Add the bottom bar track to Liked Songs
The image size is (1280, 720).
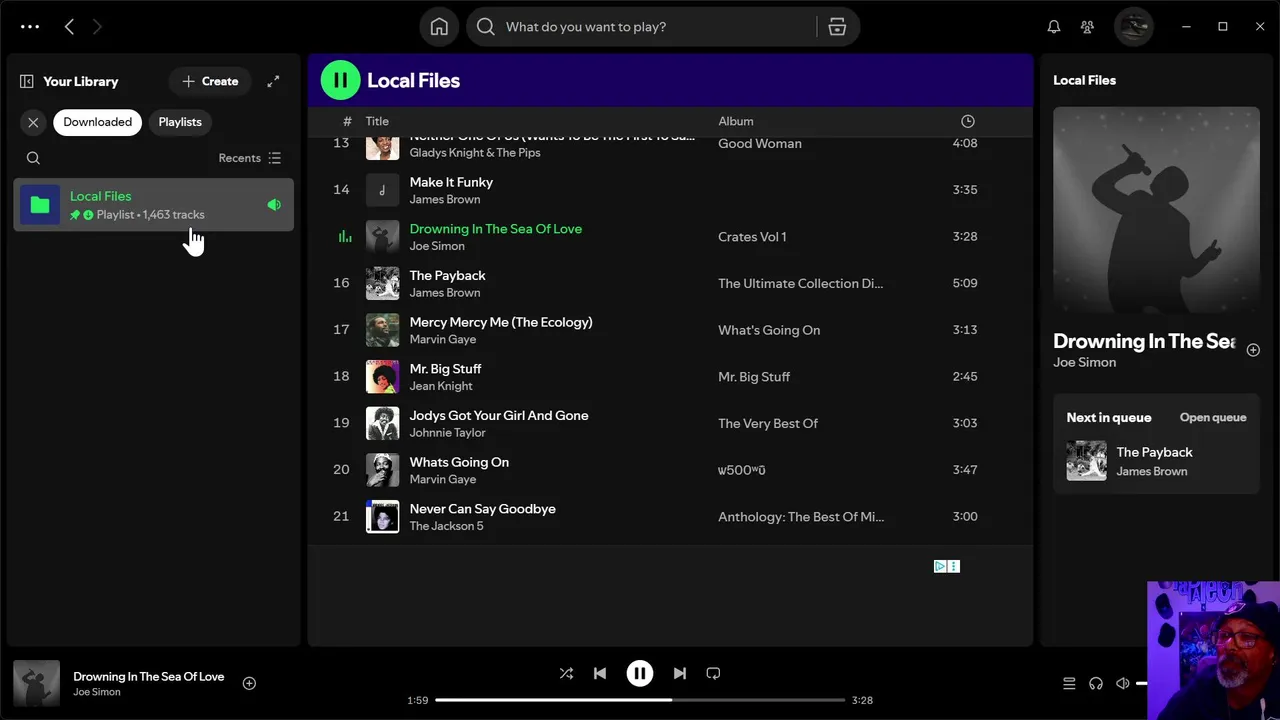coord(249,683)
